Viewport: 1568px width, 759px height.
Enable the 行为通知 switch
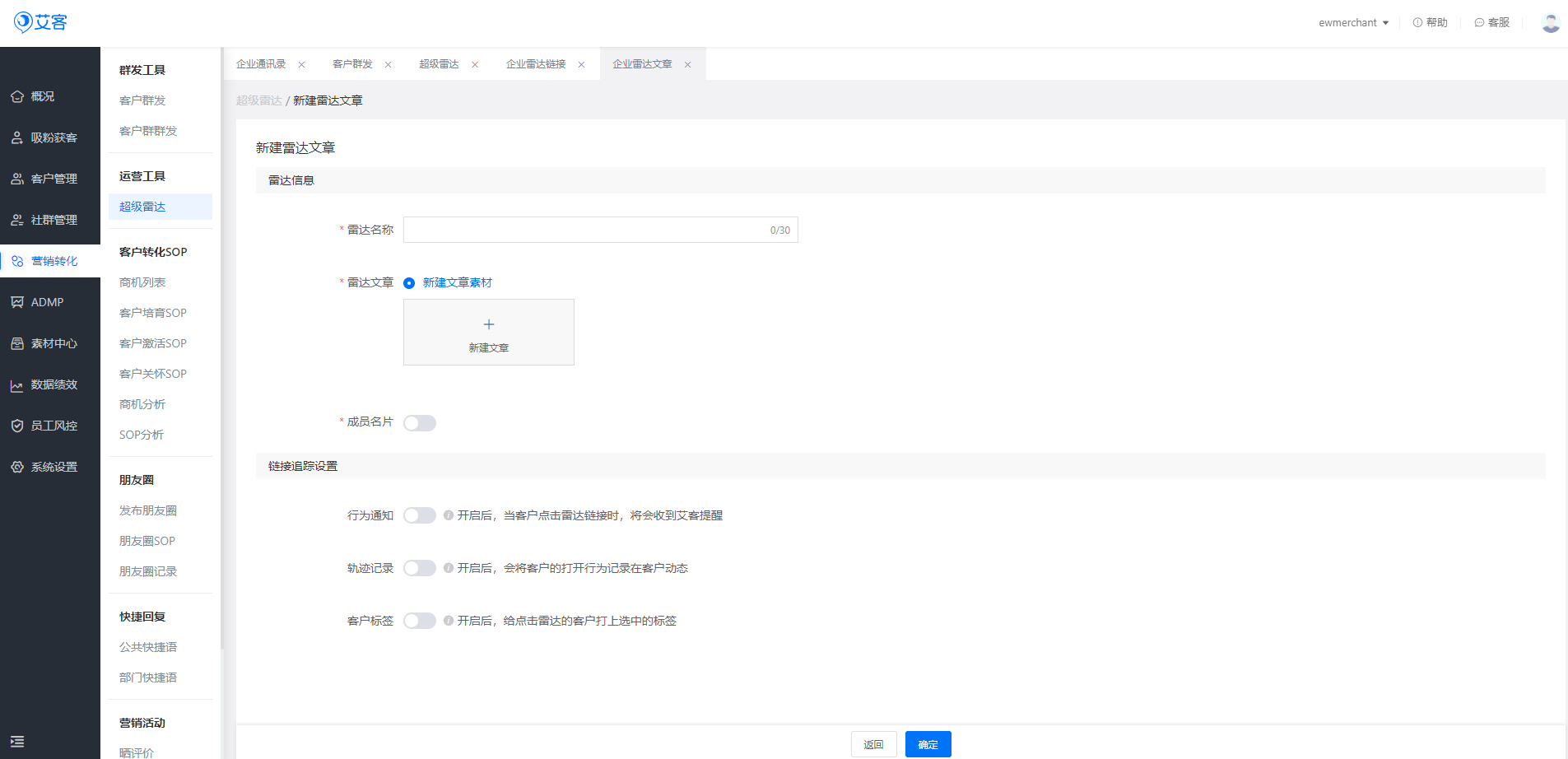pyautogui.click(x=419, y=515)
